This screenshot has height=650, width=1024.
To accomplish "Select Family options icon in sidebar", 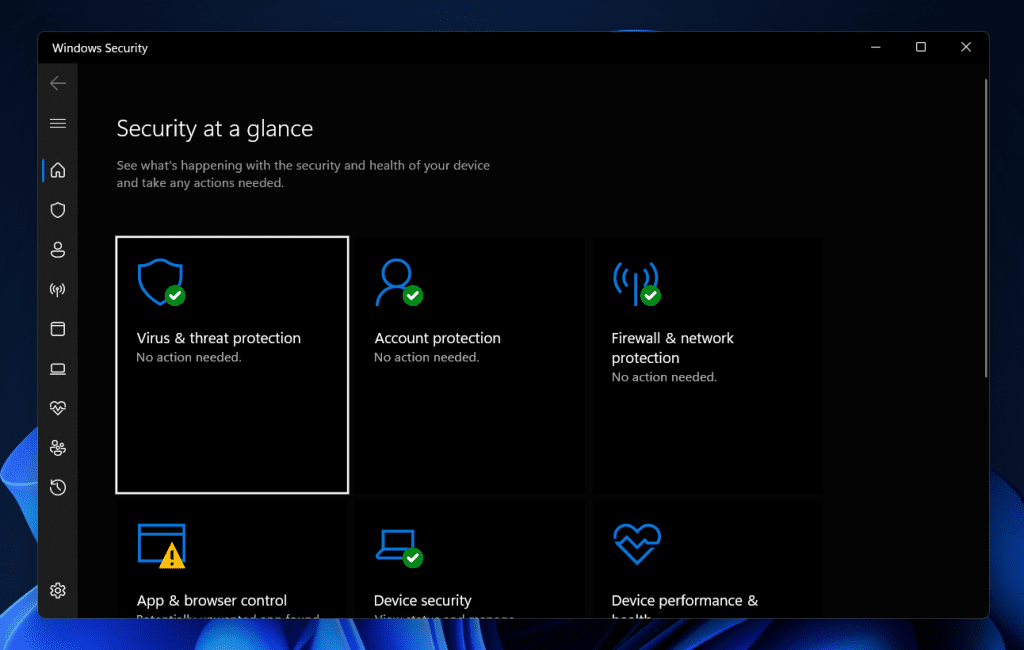I will (58, 448).
